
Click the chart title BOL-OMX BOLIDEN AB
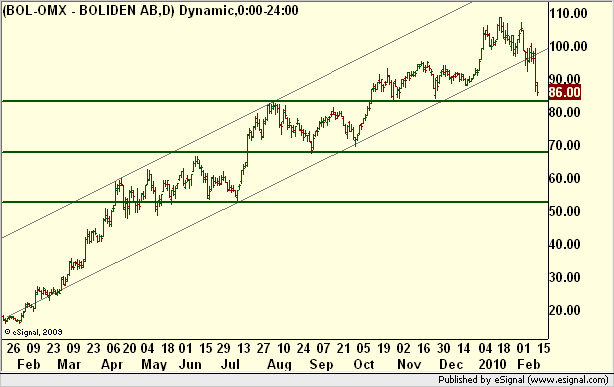150,10
